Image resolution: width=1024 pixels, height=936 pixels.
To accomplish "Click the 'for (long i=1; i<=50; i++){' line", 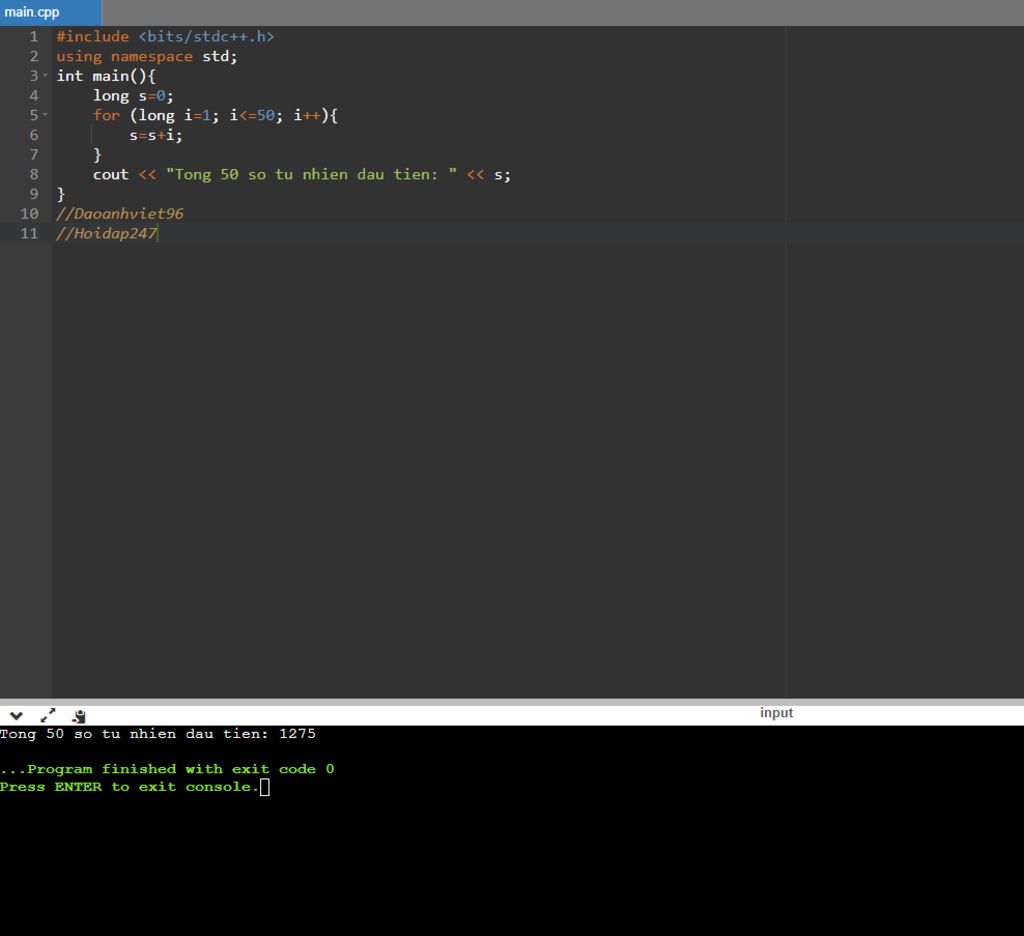I will tap(215, 116).
